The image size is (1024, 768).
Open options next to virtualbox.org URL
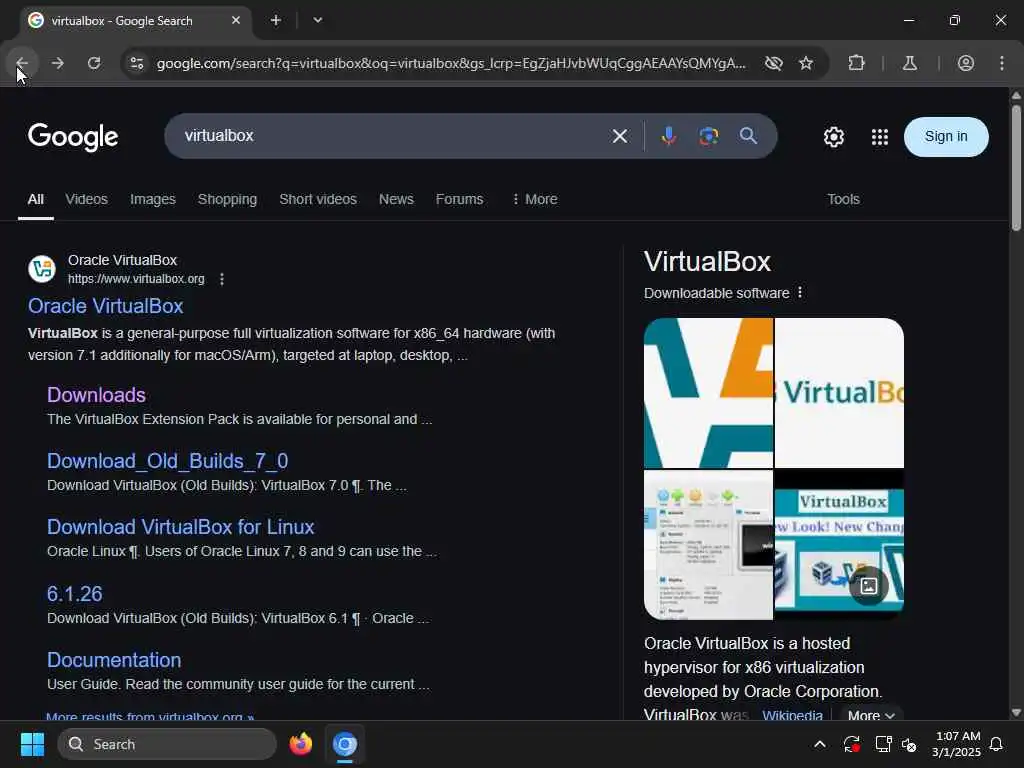[222, 279]
